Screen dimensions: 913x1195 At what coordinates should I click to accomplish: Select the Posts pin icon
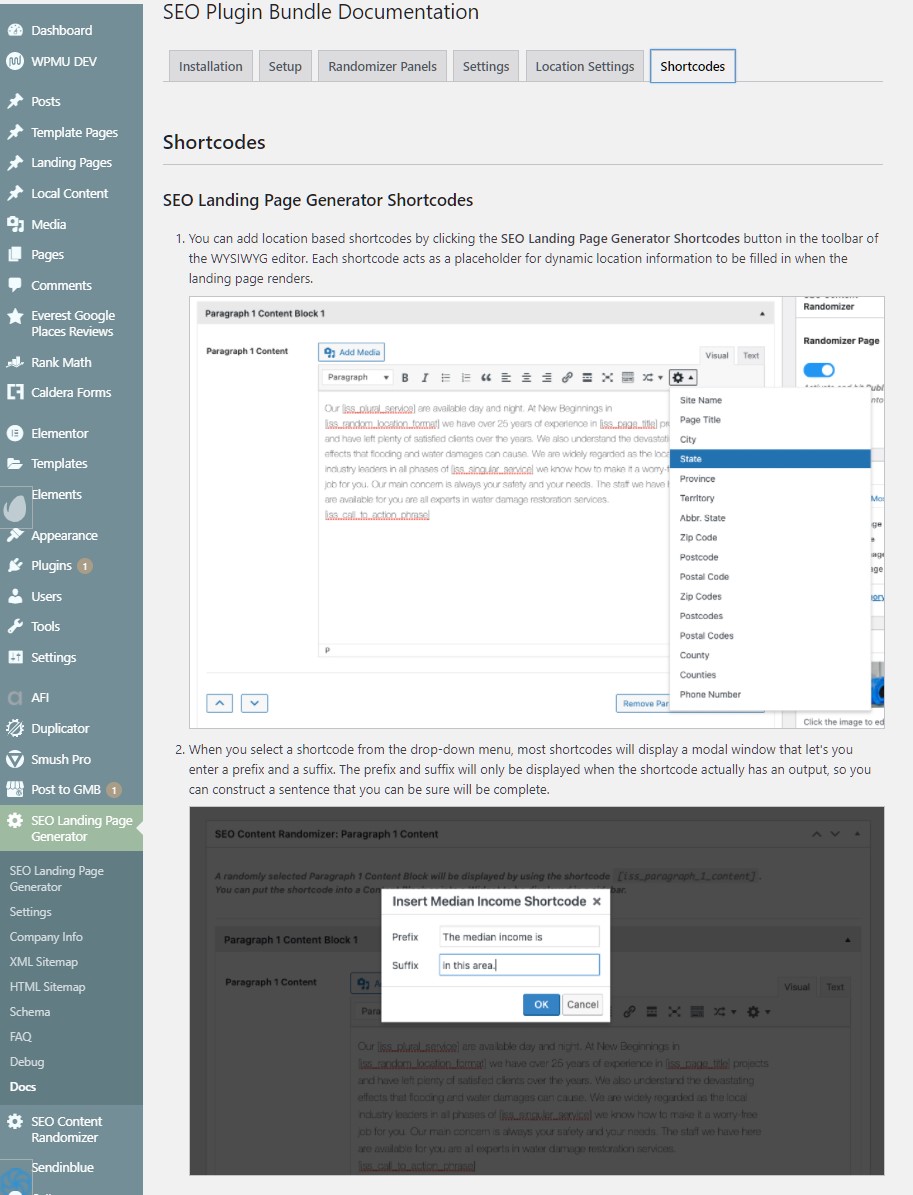(15, 101)
